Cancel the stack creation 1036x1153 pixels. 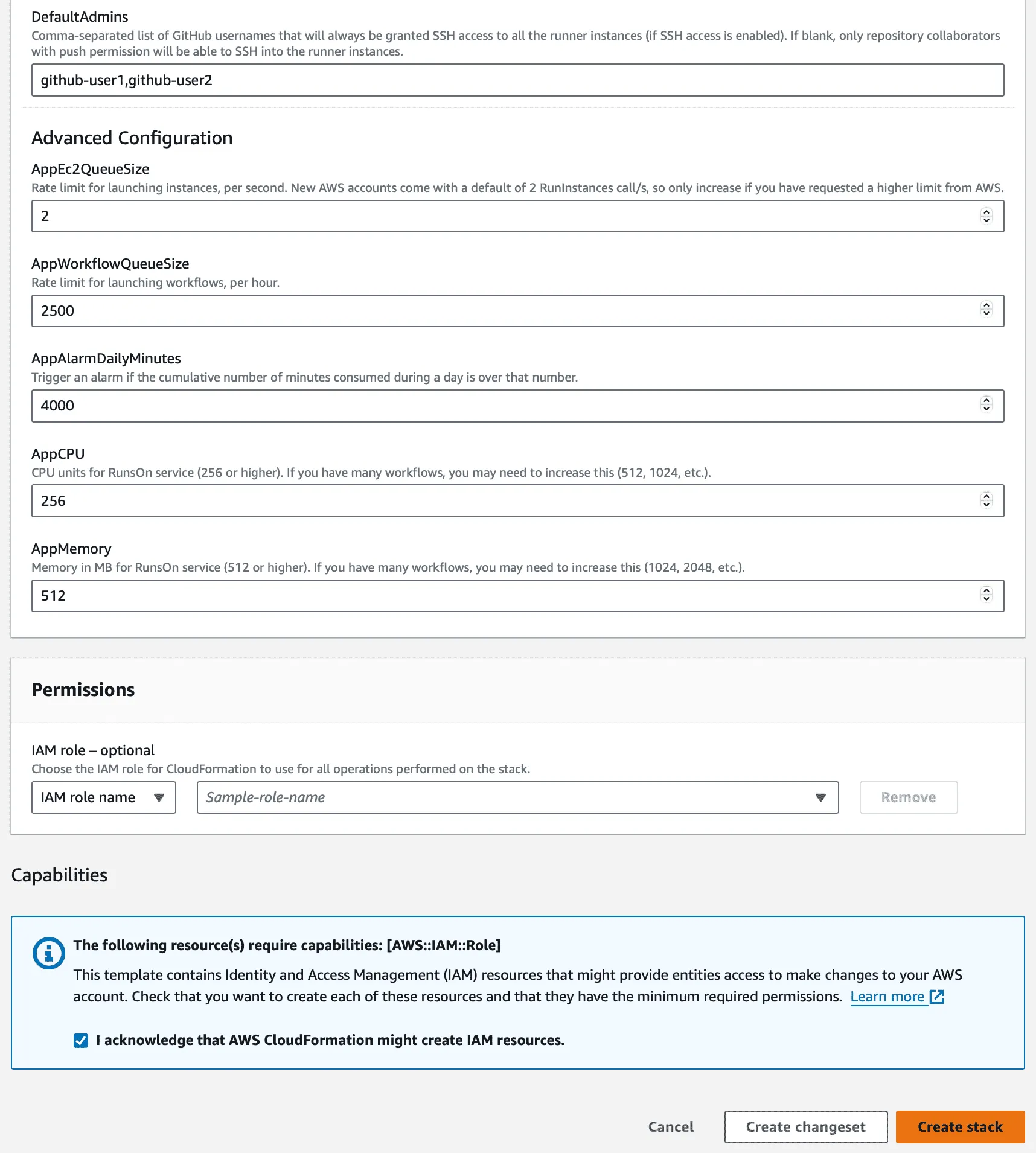coord(671,1127)
